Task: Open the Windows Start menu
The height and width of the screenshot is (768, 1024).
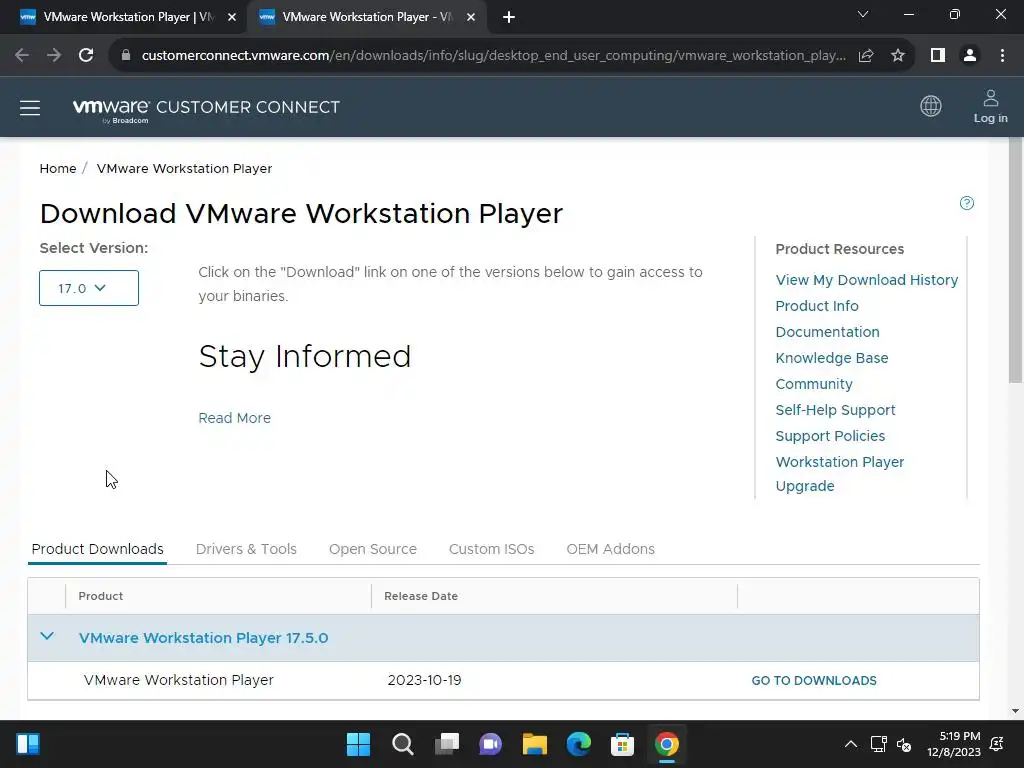Action: (358, 744)
